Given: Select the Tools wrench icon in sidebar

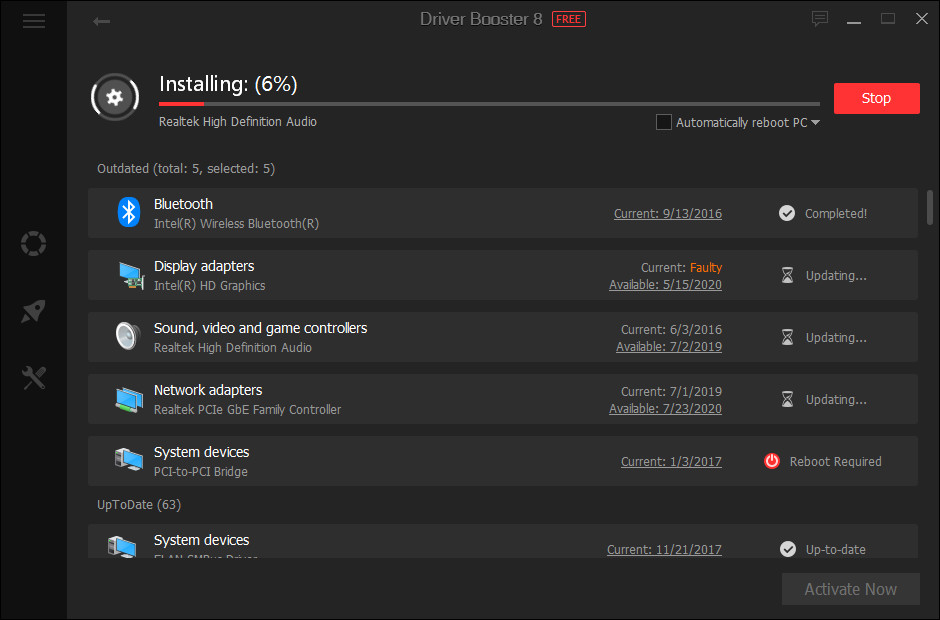Looking at the screenshot, I should pos(33,377).
